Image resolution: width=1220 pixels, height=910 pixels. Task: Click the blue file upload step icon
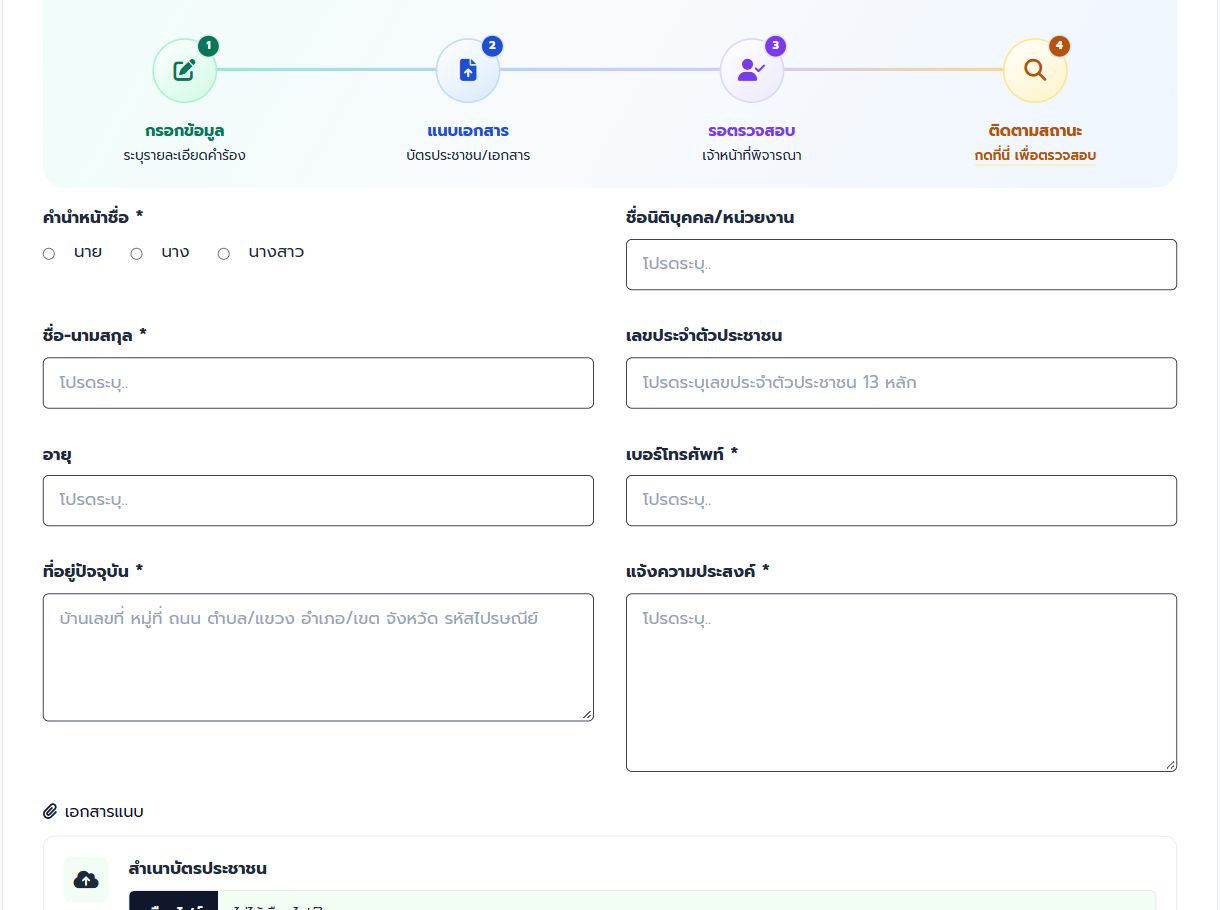[468, 70]
